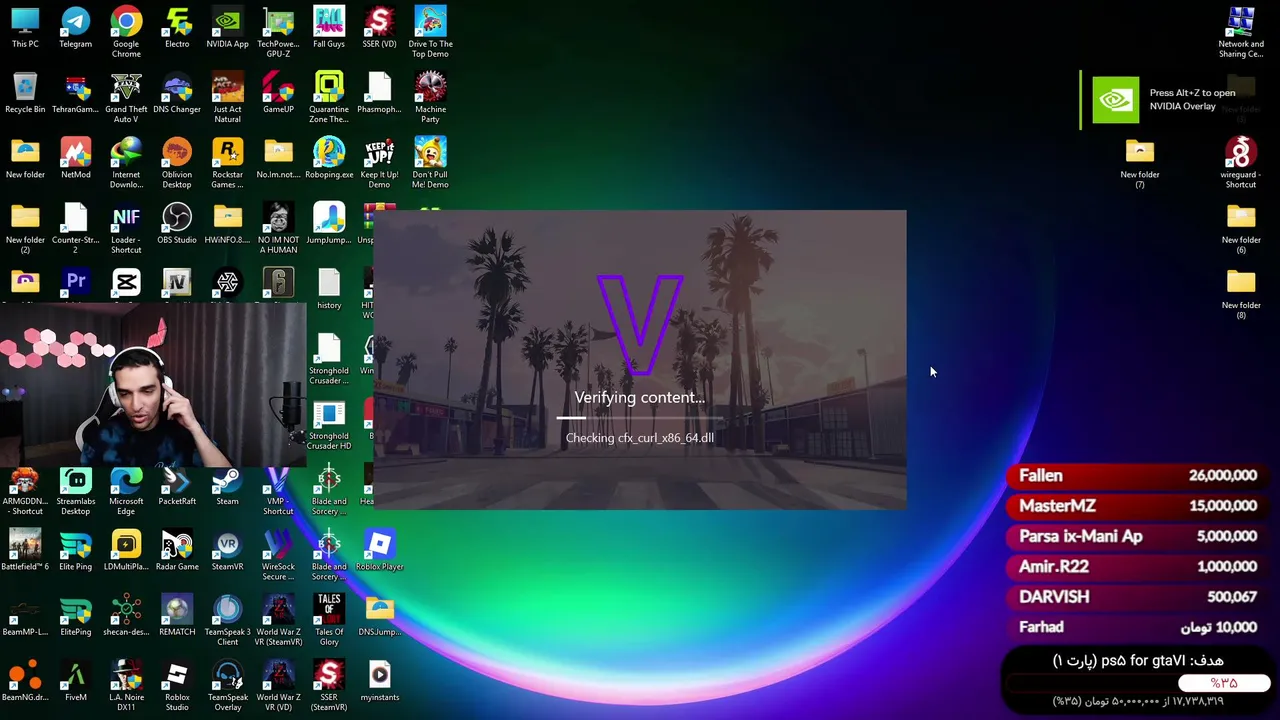
Task: Open the L.A. Noire DX11 icon
Action: point(126,684)
